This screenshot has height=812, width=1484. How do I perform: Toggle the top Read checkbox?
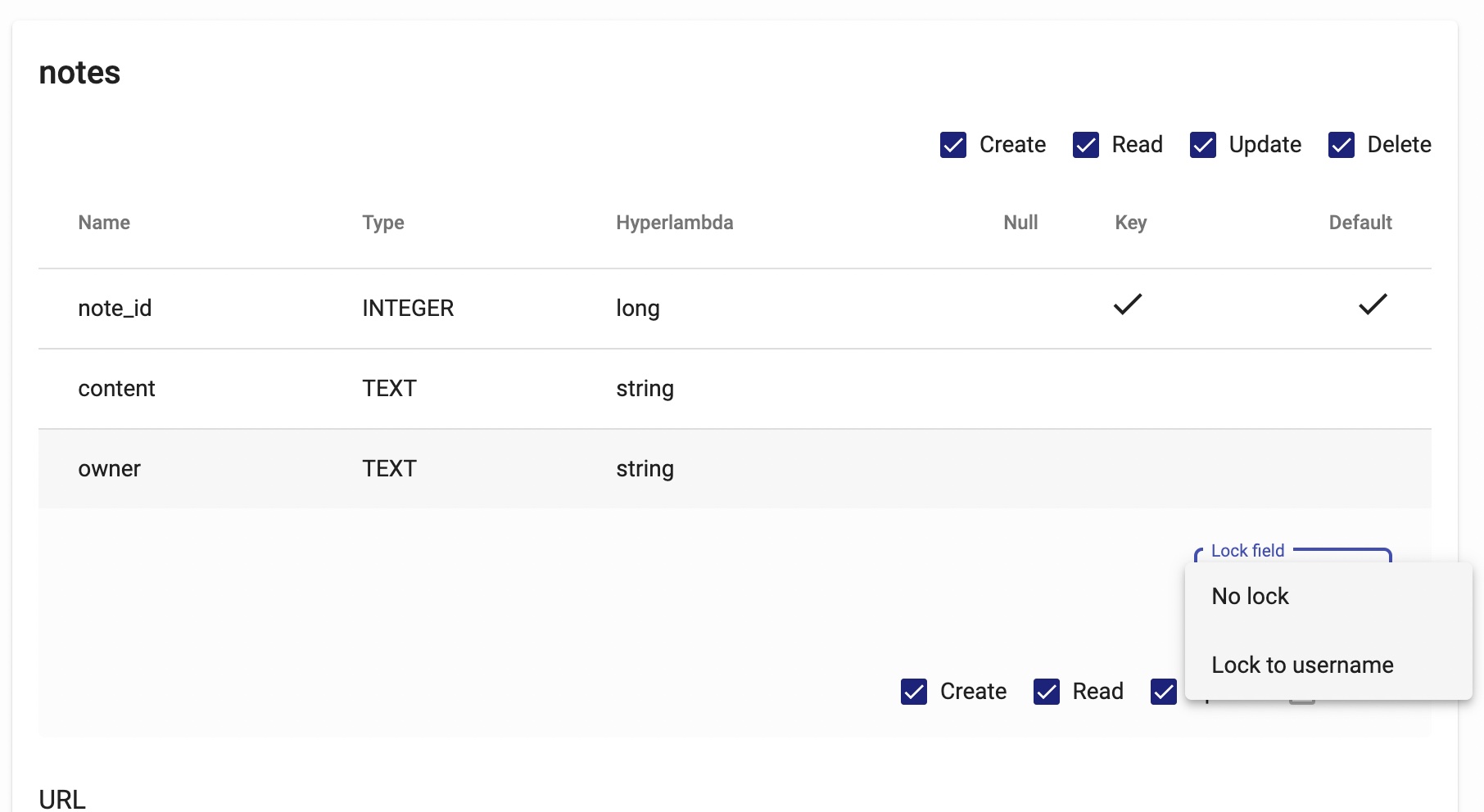point(1086,145)
